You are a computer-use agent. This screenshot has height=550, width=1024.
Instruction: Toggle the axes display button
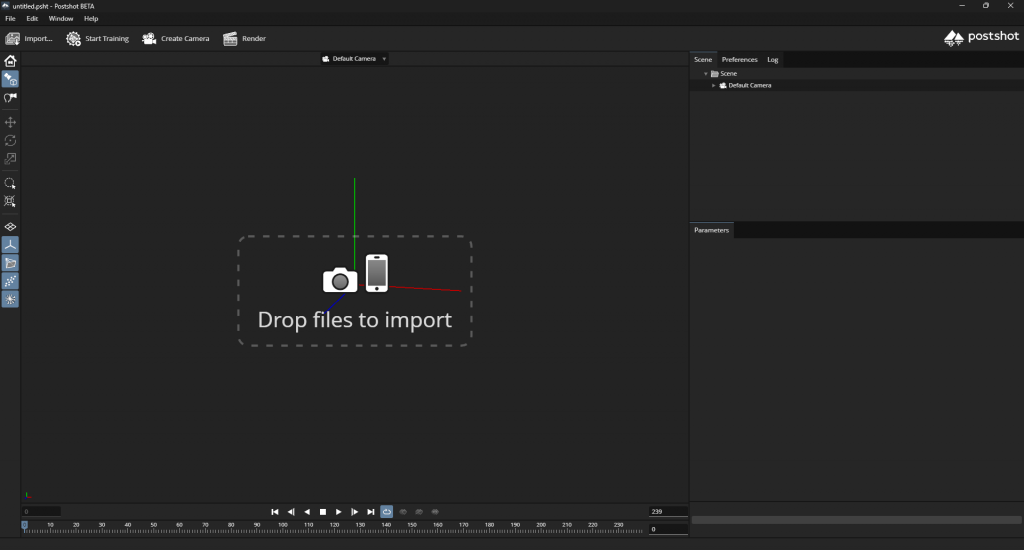11,245
